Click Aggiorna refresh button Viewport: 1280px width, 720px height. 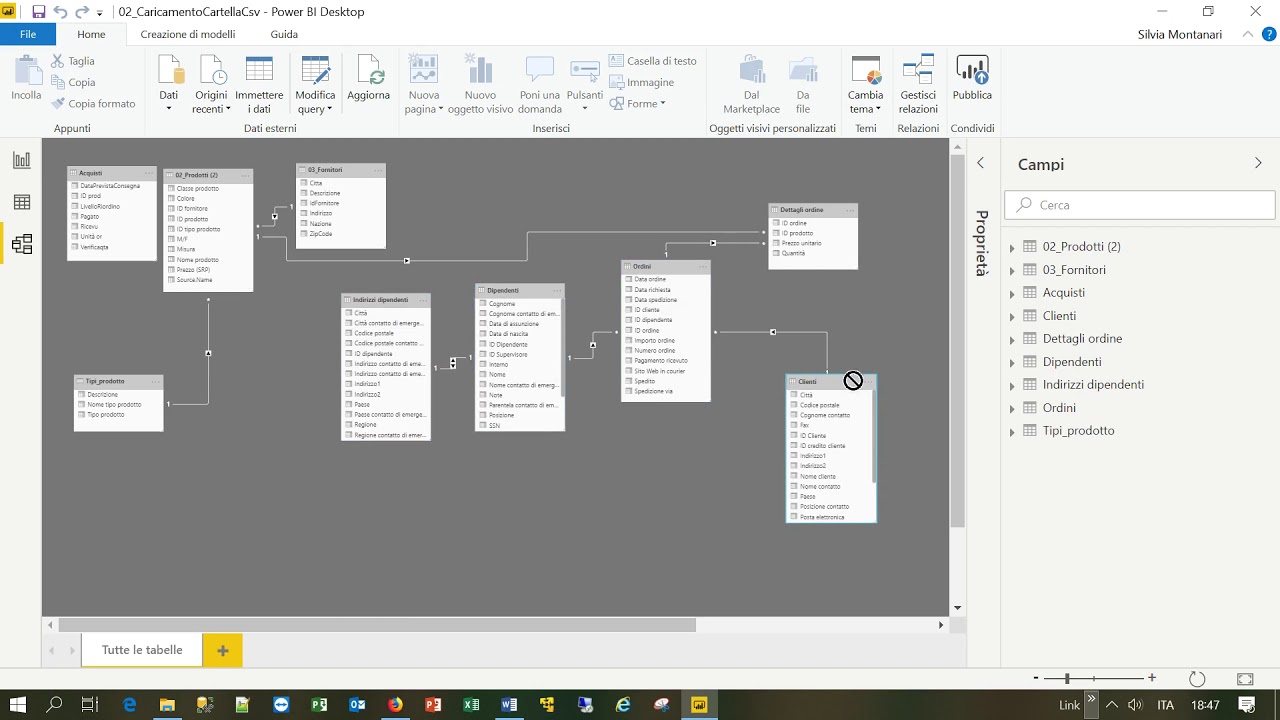[369, 78]
